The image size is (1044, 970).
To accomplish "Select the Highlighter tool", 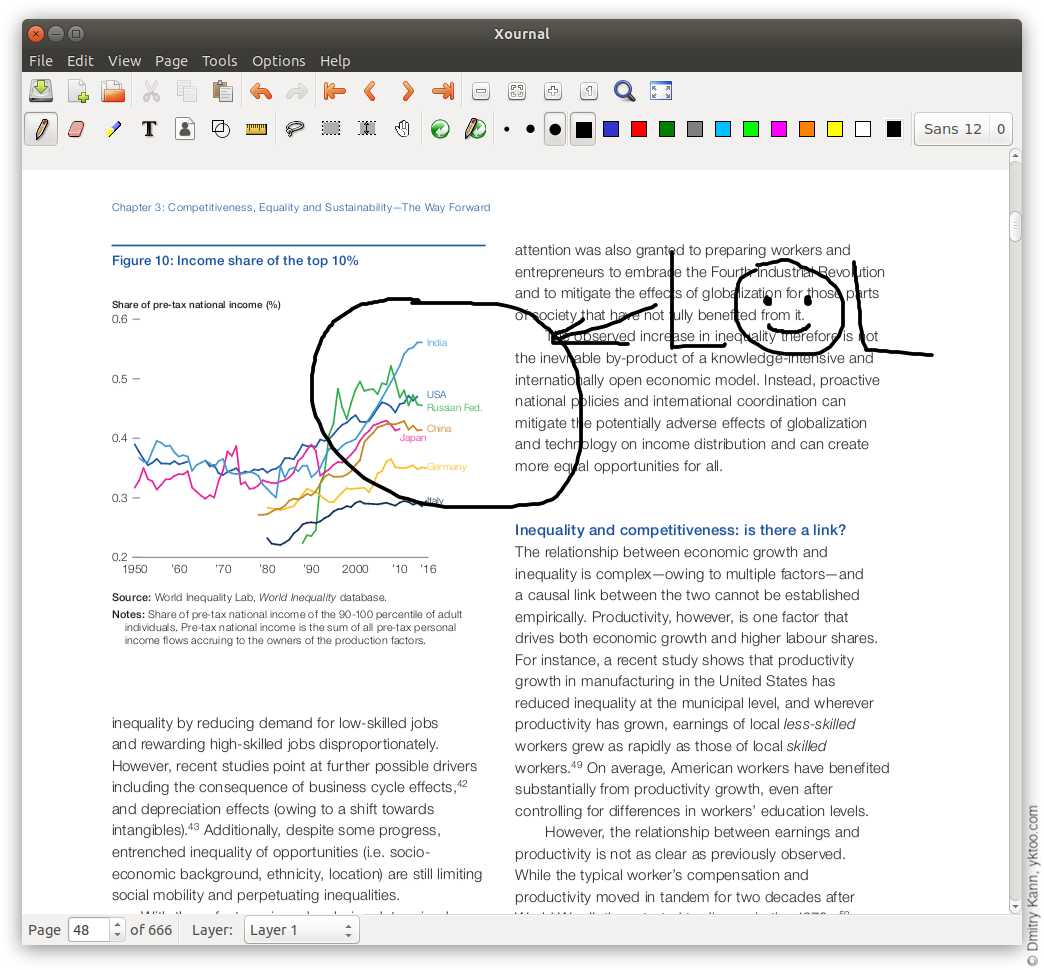I will click(x=113, y=129).
